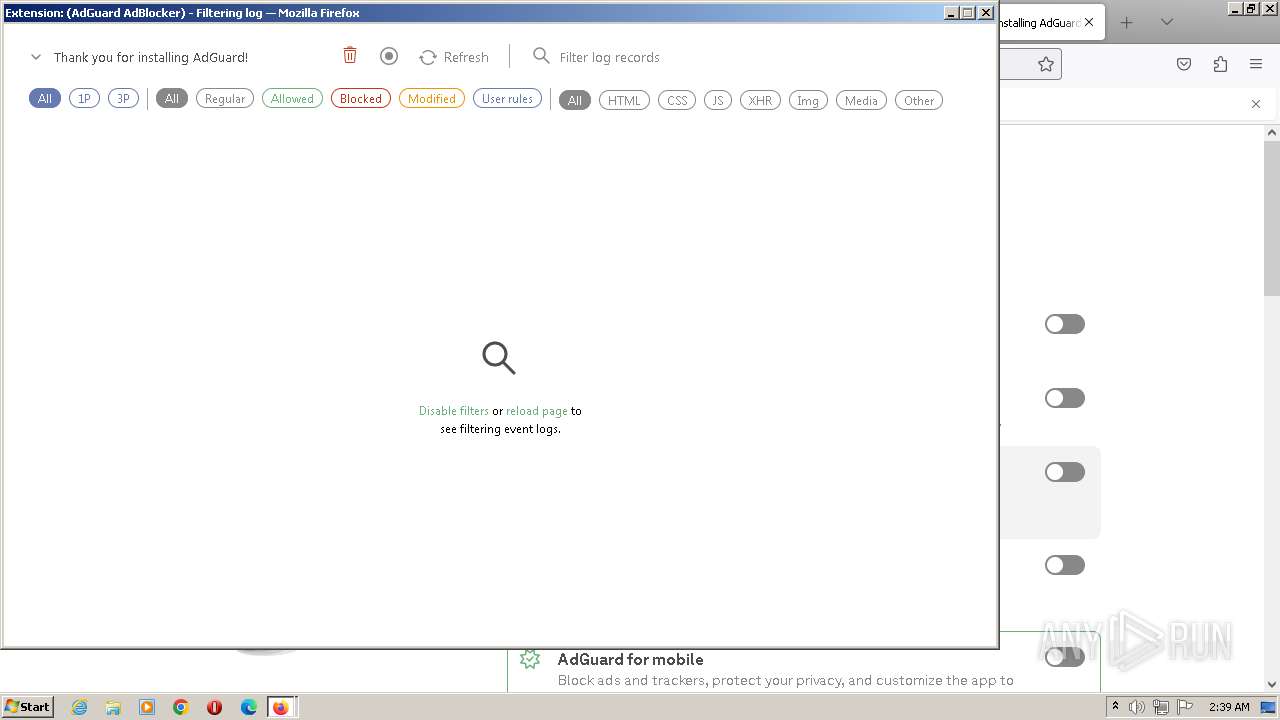Filter by XHR request type

click(760, 100)
